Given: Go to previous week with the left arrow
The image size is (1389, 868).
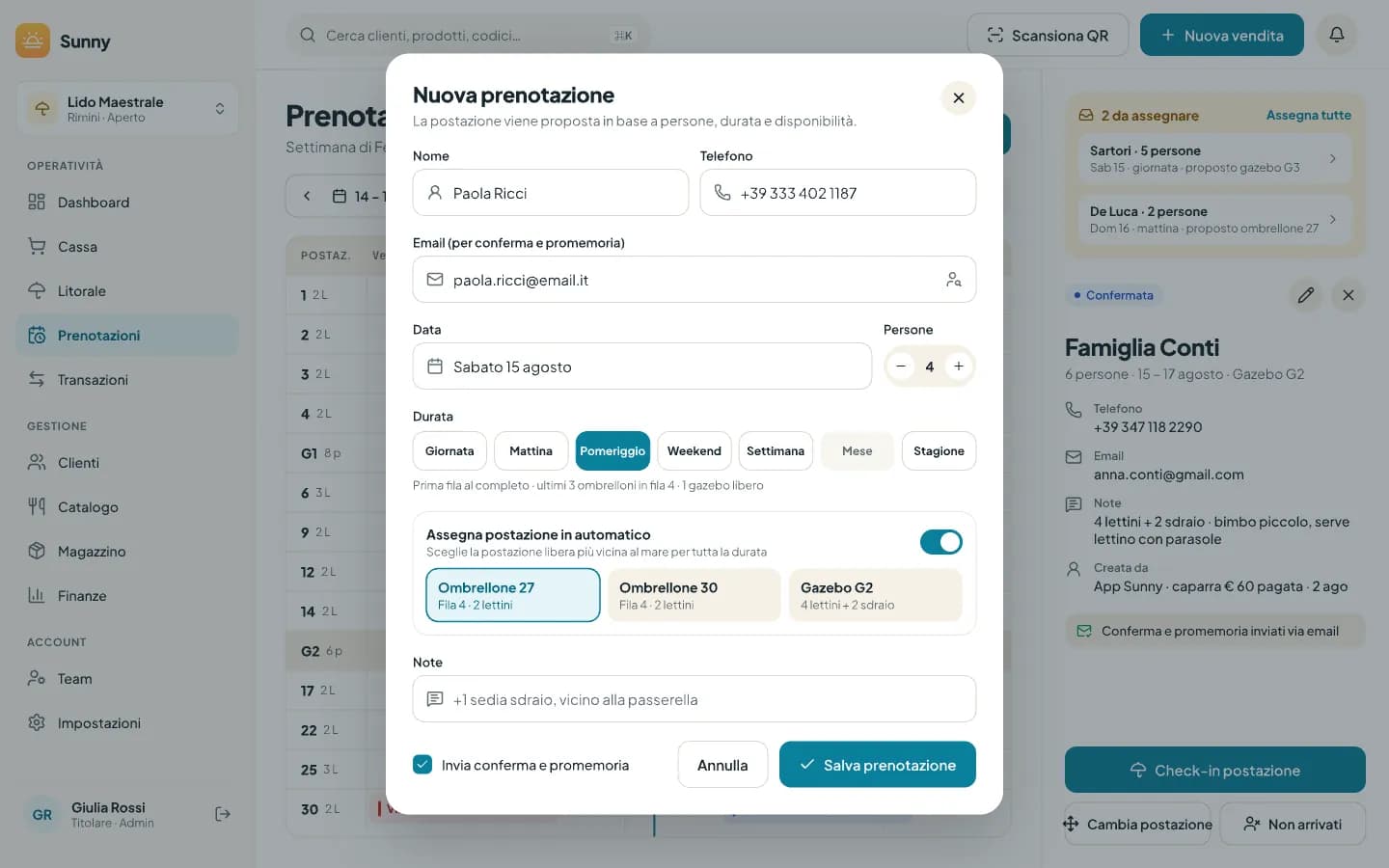Looking at the screenshot, I should pos(307,196).
